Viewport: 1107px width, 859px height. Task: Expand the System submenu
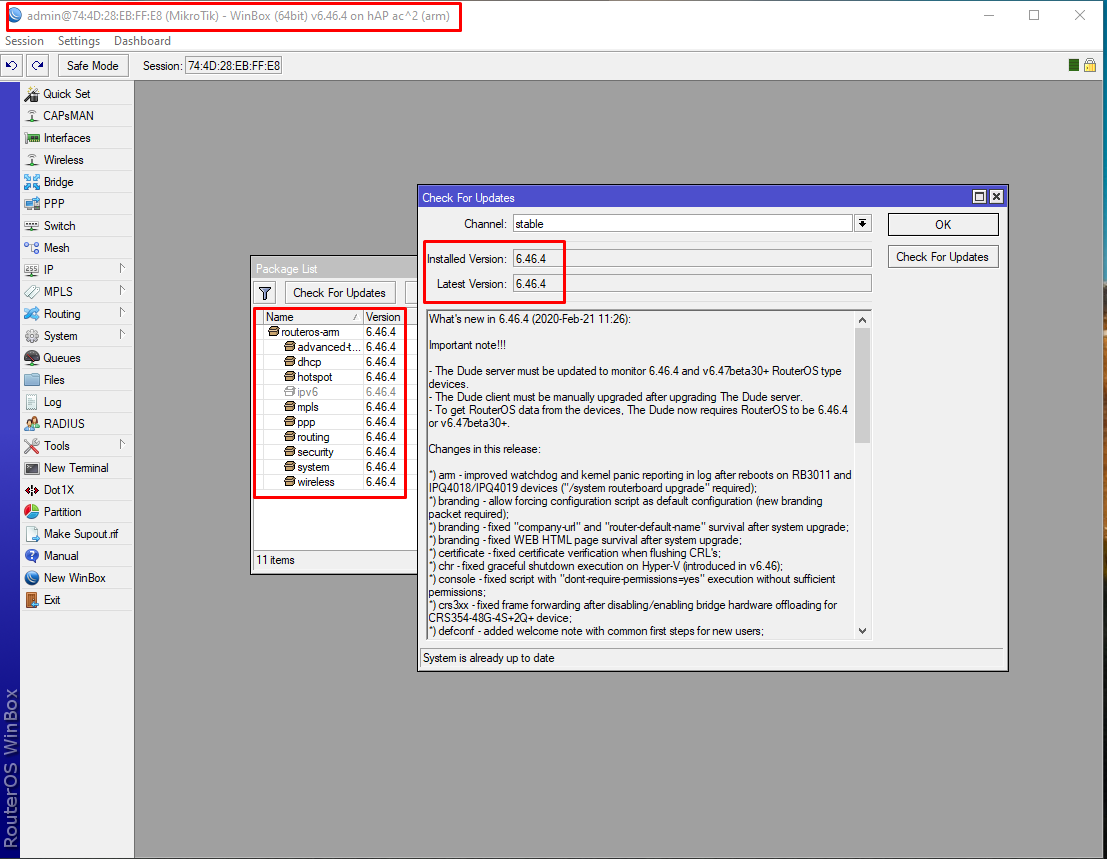[77, 336]
